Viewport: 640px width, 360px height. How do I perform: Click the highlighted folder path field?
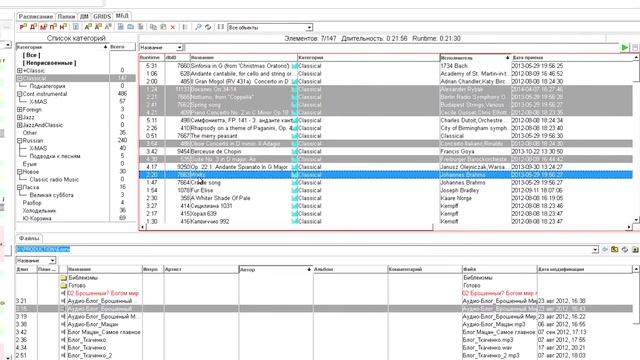click(304, 249)
